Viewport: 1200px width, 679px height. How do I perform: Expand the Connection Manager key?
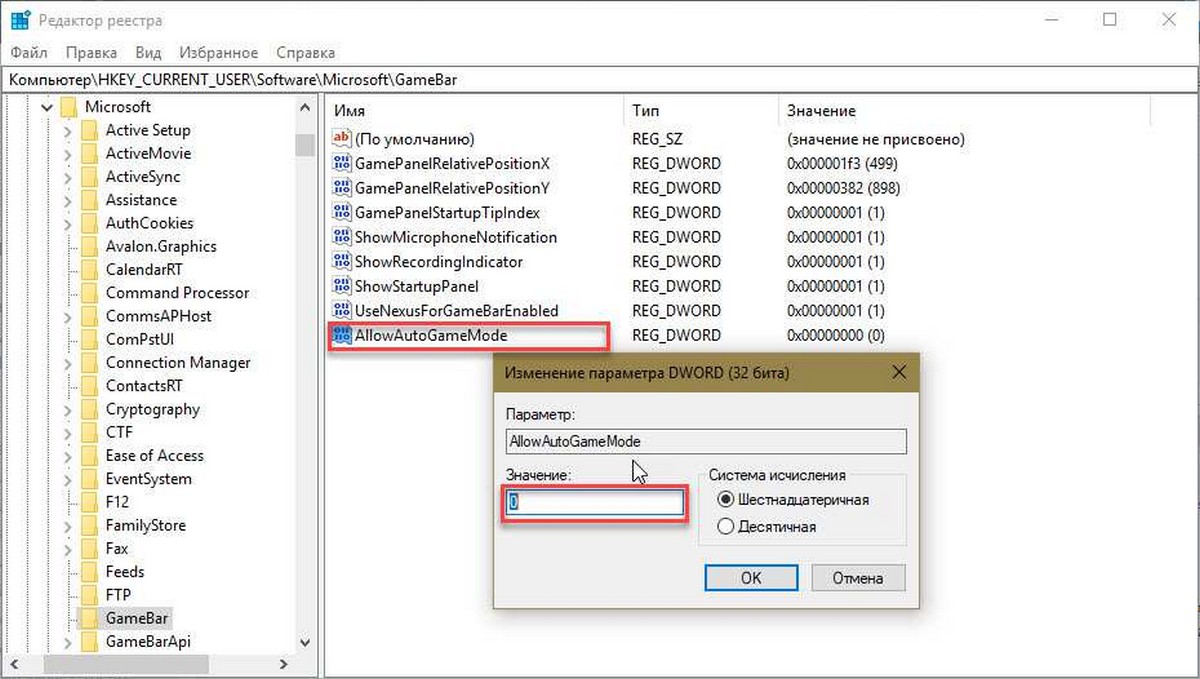pos(67,362)
